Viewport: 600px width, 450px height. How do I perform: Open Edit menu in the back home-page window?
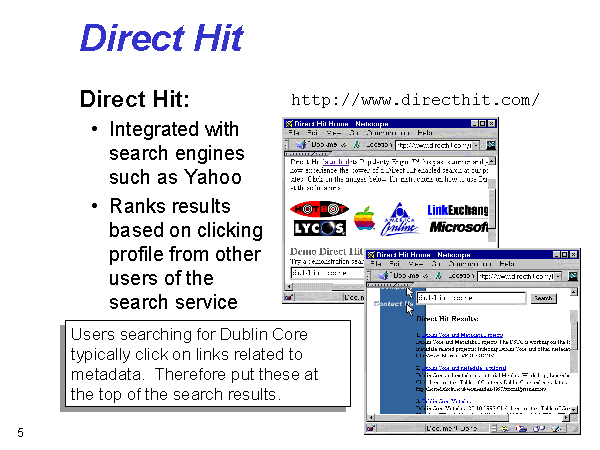click(313, 133)
